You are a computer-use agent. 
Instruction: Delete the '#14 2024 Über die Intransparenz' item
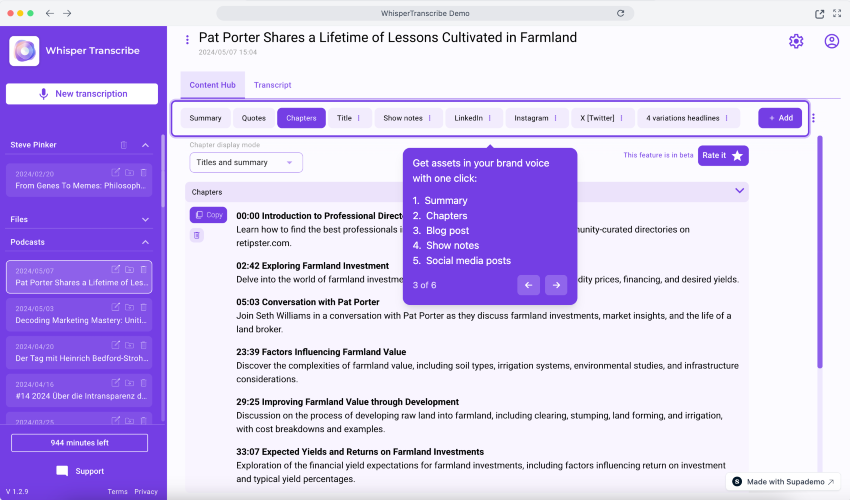tap(144, 383)
